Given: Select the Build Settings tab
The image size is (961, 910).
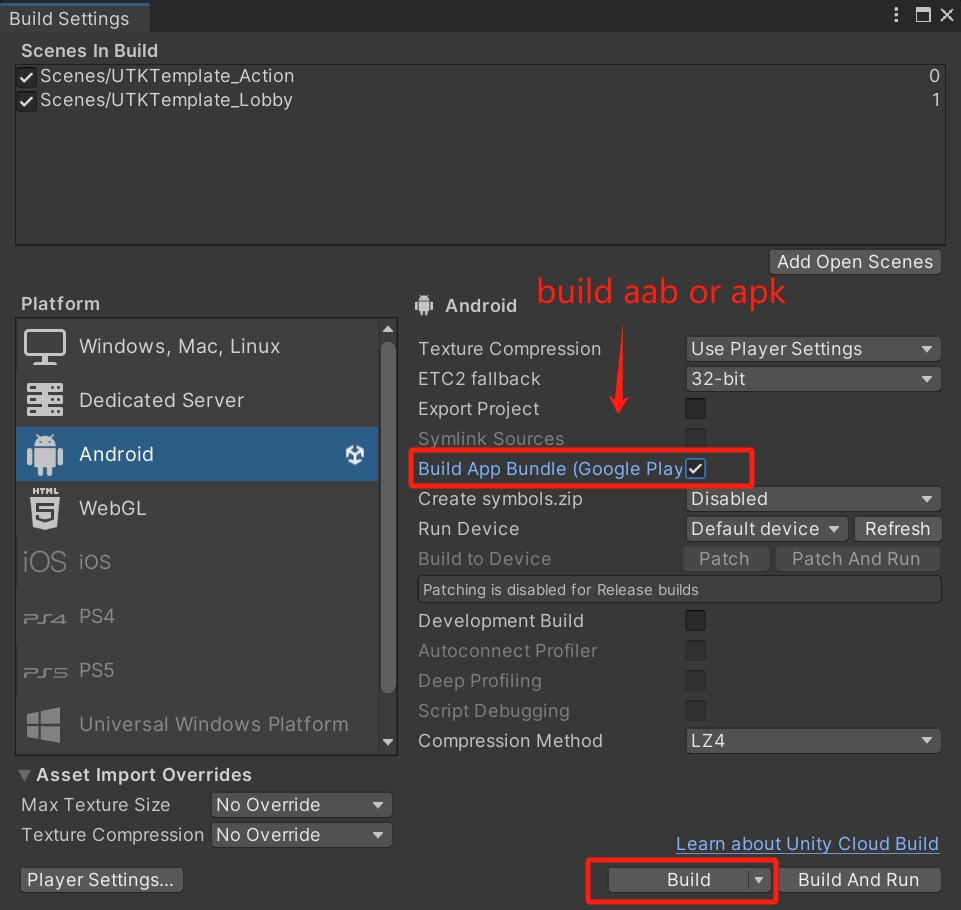Looking at the screenshot, I should pyautogui.click(x=70, y=18).
